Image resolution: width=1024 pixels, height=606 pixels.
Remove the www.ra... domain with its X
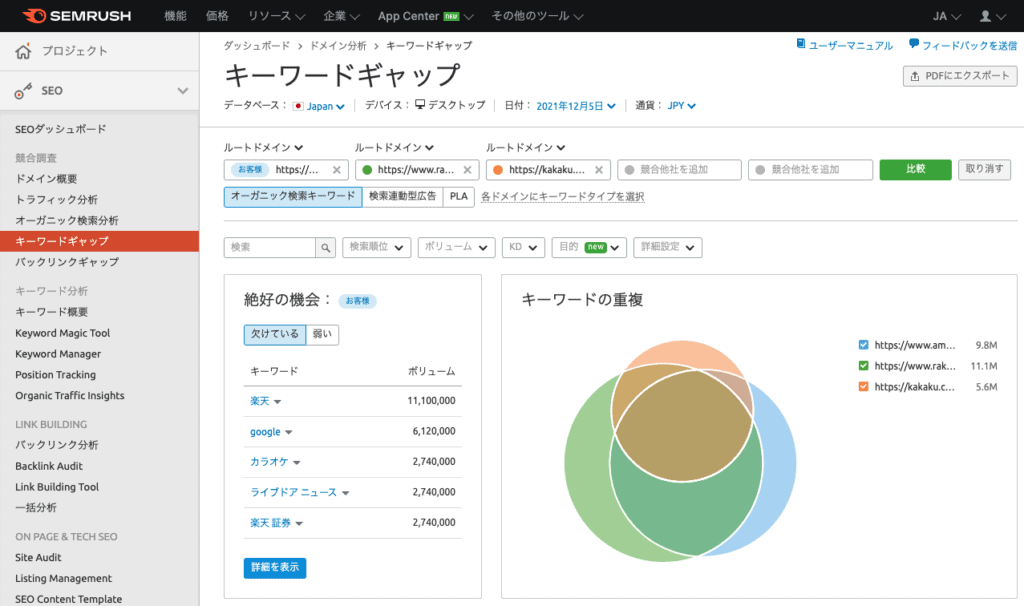coord(467,170)
